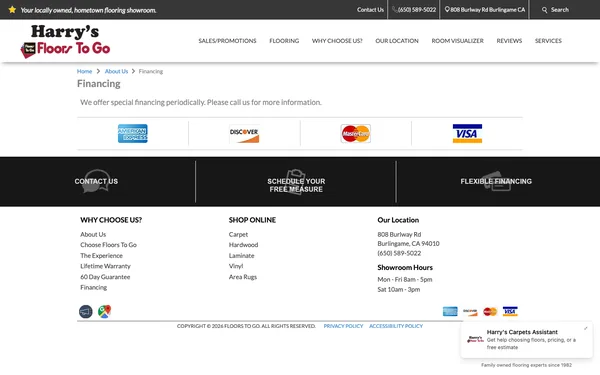Shop Laminate in footer
This screenshot has width=600, height=375.
[x=241, y=256]
